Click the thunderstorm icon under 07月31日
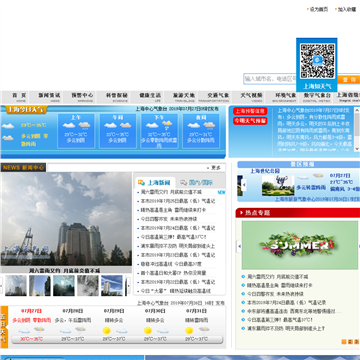This screenshot has height=360, width=360. click(x=204, y=331)
